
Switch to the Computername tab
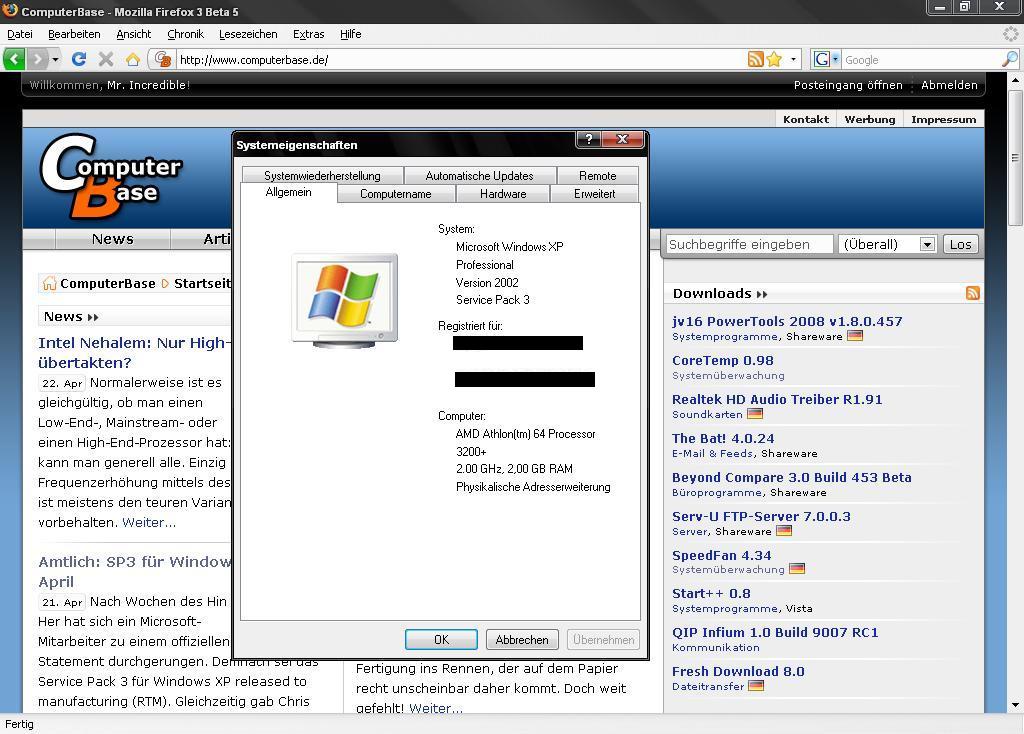pyautogui.click(x=396, y=194)
